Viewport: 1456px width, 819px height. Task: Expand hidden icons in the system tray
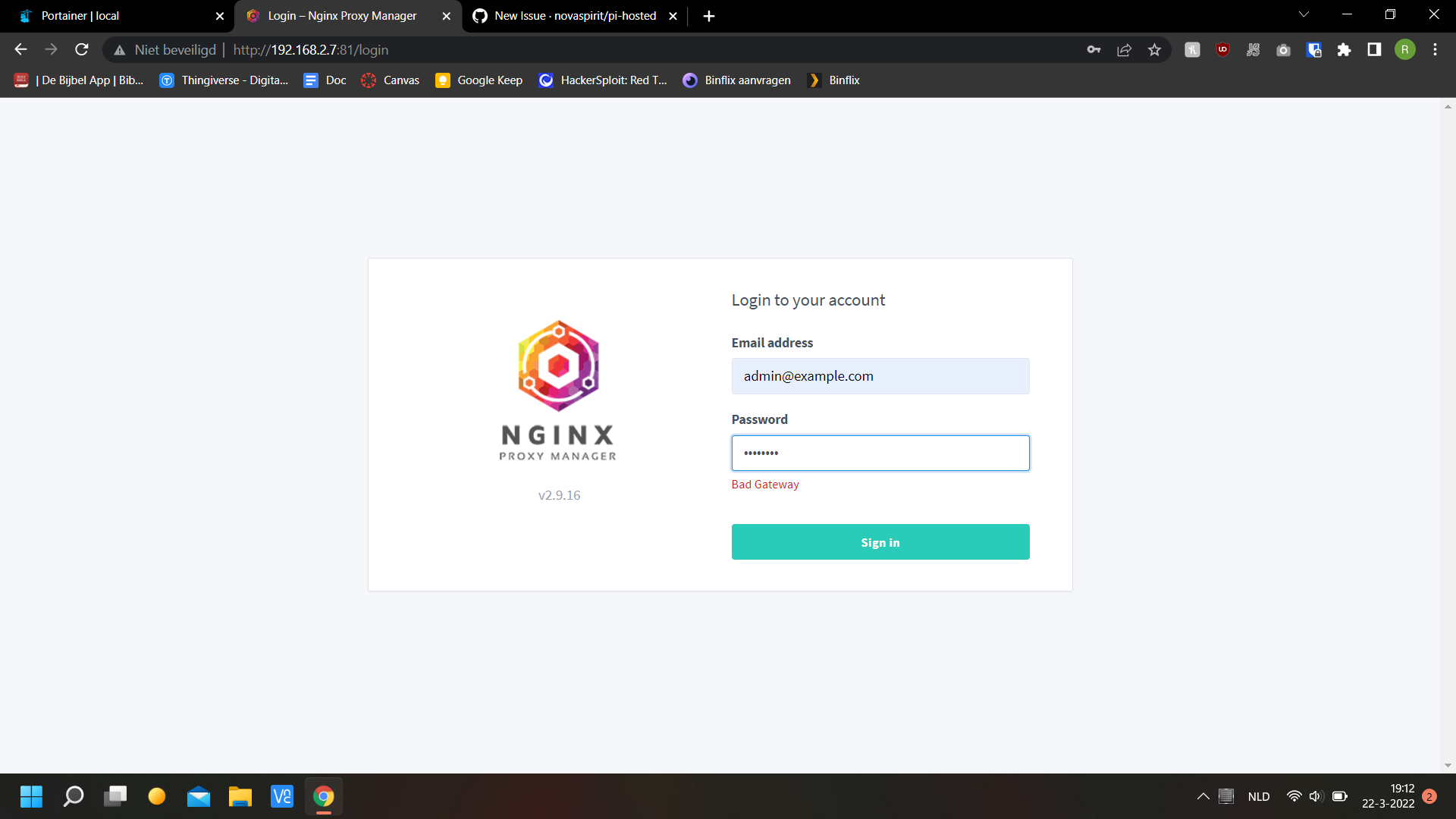click(1202, 796)
